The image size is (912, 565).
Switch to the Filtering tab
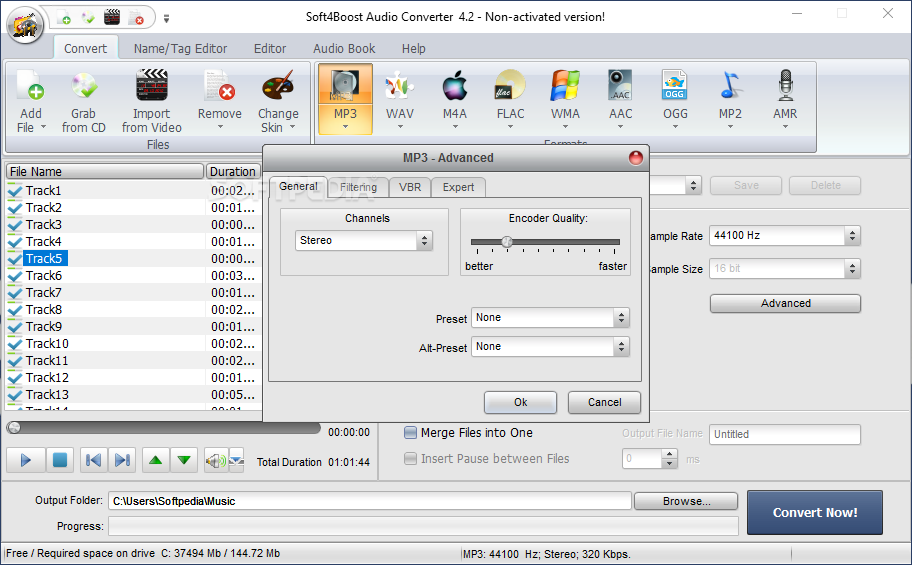coord(358,187)
